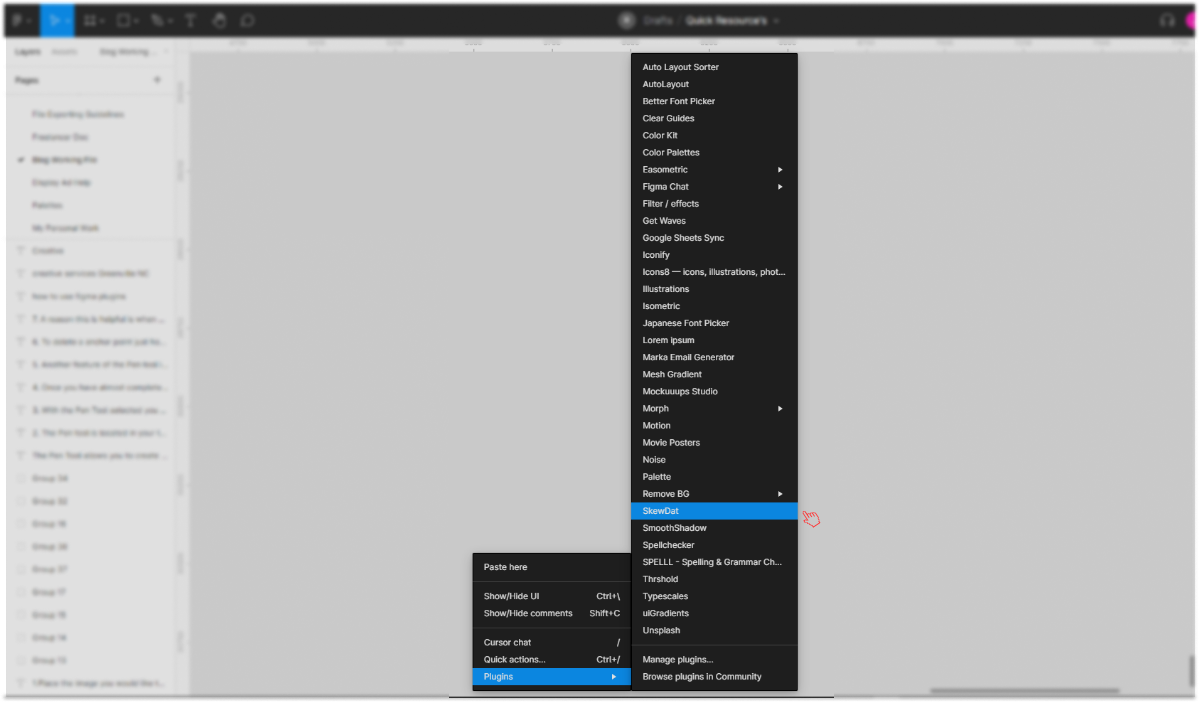Select the Shape tool
Screen dimensions: 1199x702
(122, 19)
